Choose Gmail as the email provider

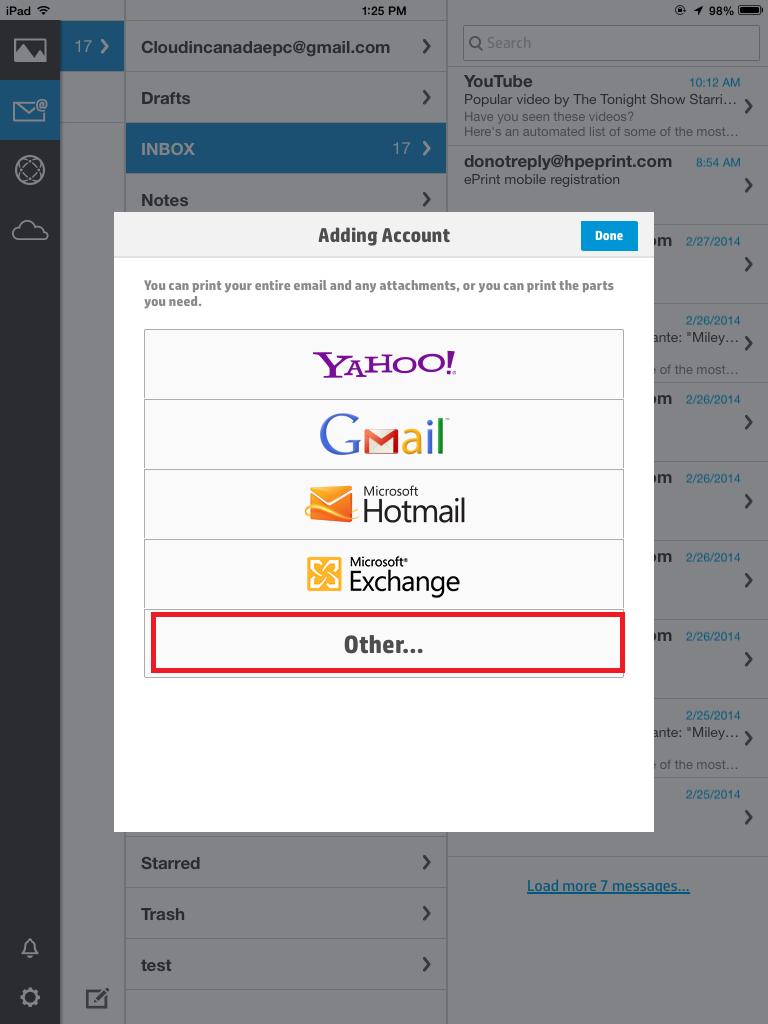(384, 434)
